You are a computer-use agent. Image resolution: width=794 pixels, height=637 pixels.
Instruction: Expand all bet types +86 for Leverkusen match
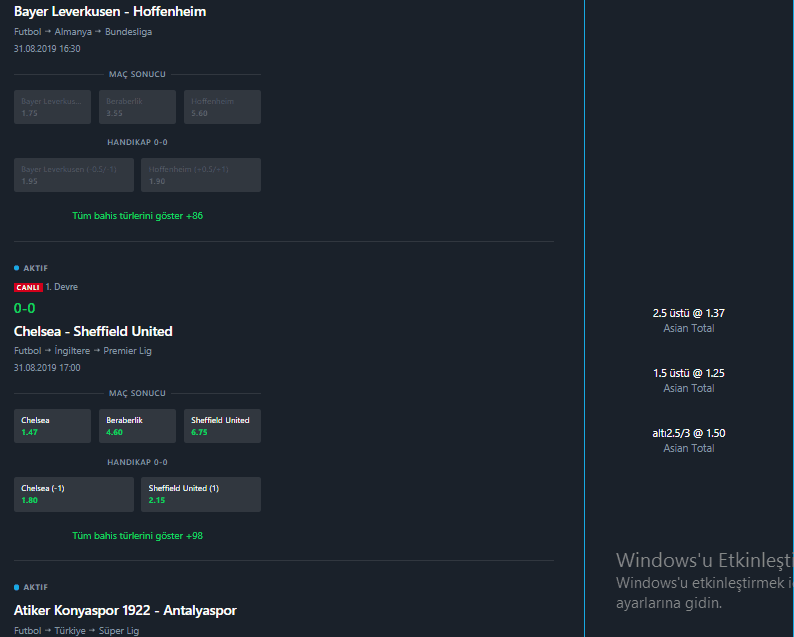(137, 216)
